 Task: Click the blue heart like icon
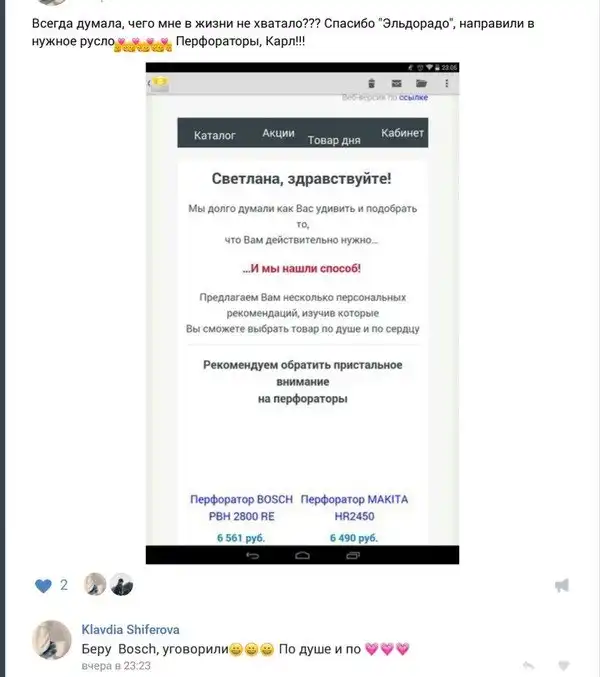[x=43, y=586]
